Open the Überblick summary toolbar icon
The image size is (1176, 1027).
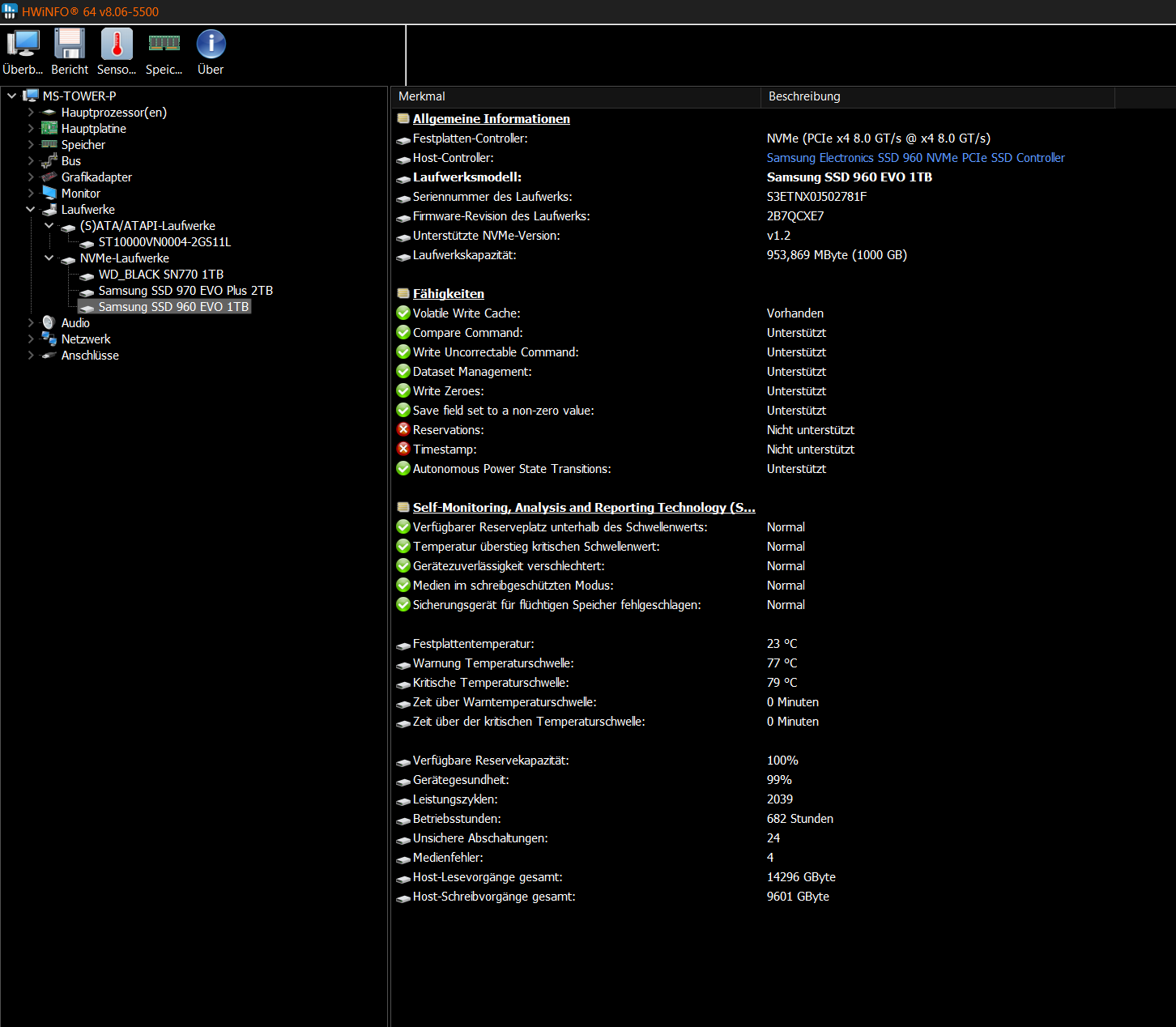tap(23, 44)
